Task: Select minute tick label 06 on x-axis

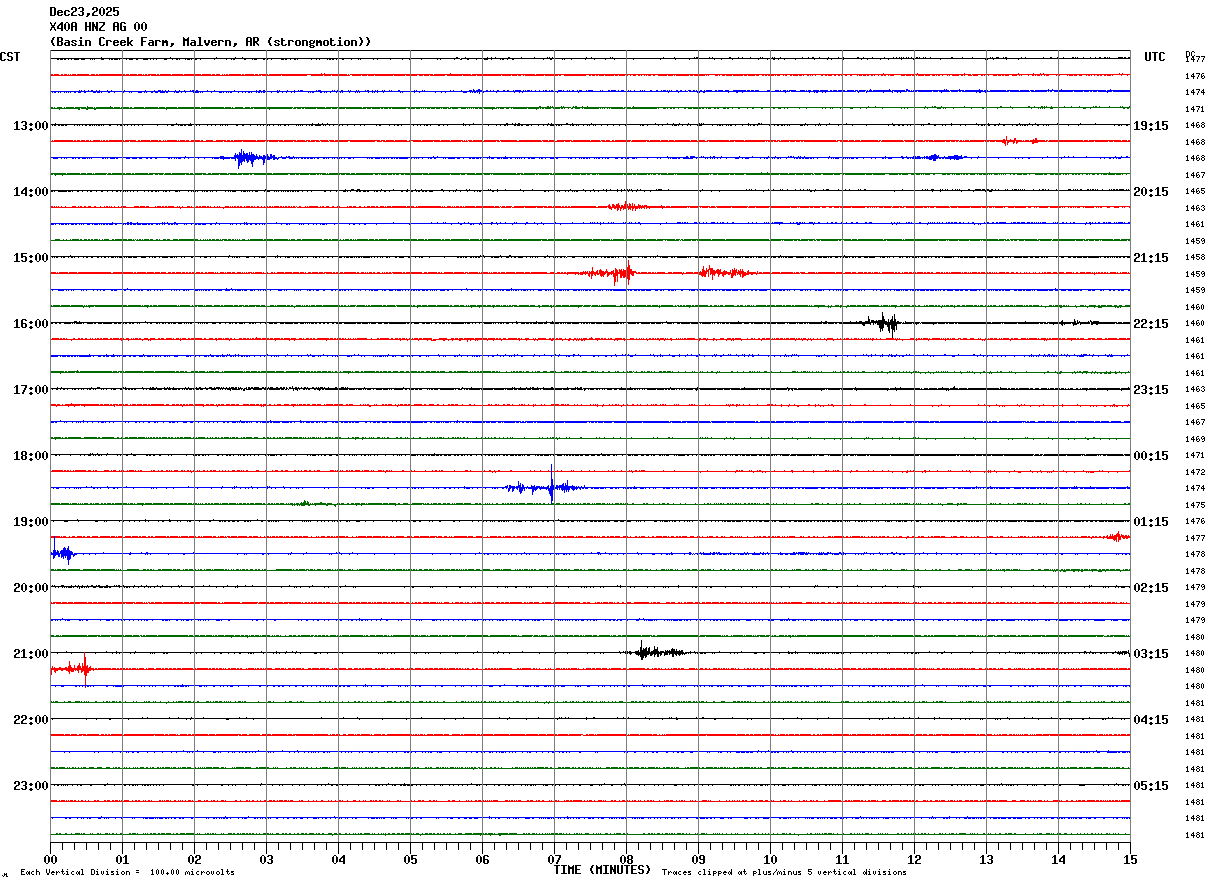Action: pyautogui.click(x=482, y=859)
